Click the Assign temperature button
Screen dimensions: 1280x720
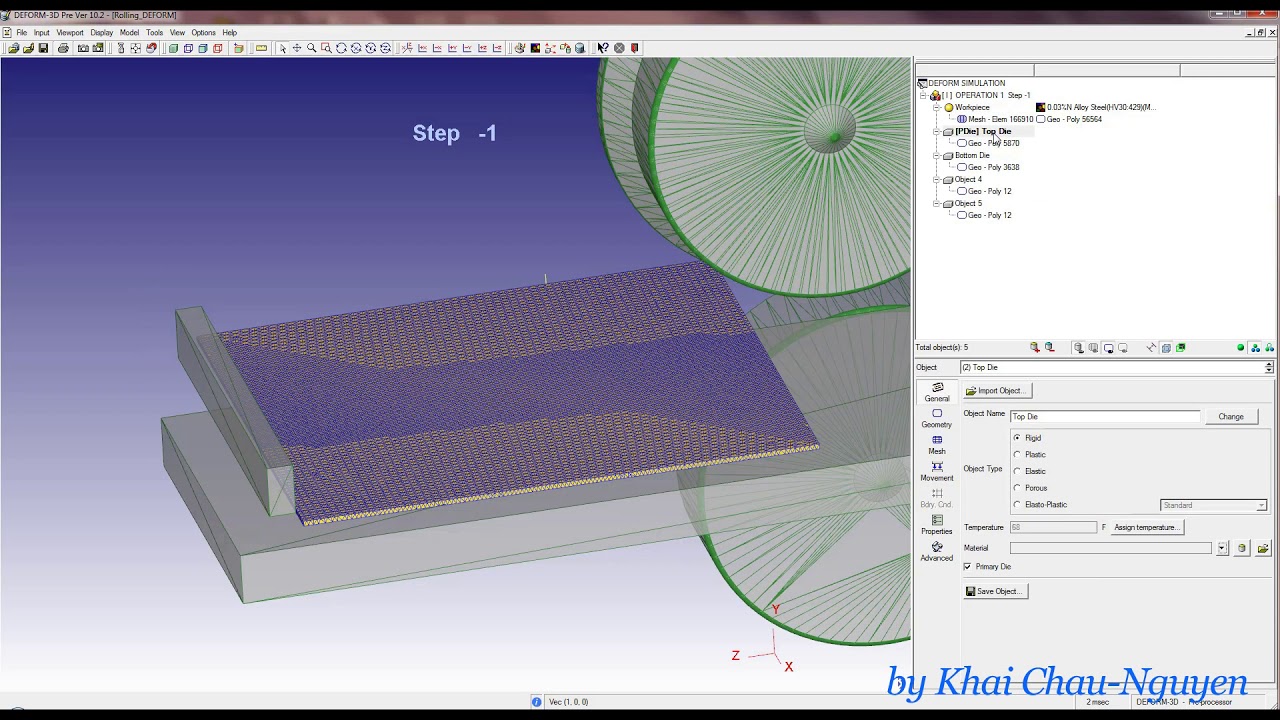(x=1147, y=527)
